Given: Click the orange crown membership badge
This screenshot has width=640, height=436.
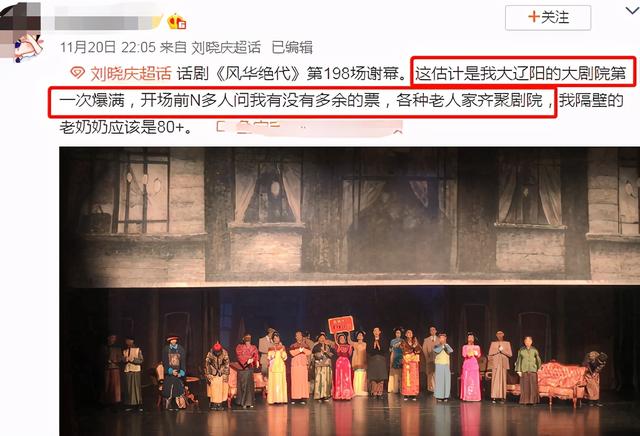Looking at the screenshot, I should tap(177, 21).
